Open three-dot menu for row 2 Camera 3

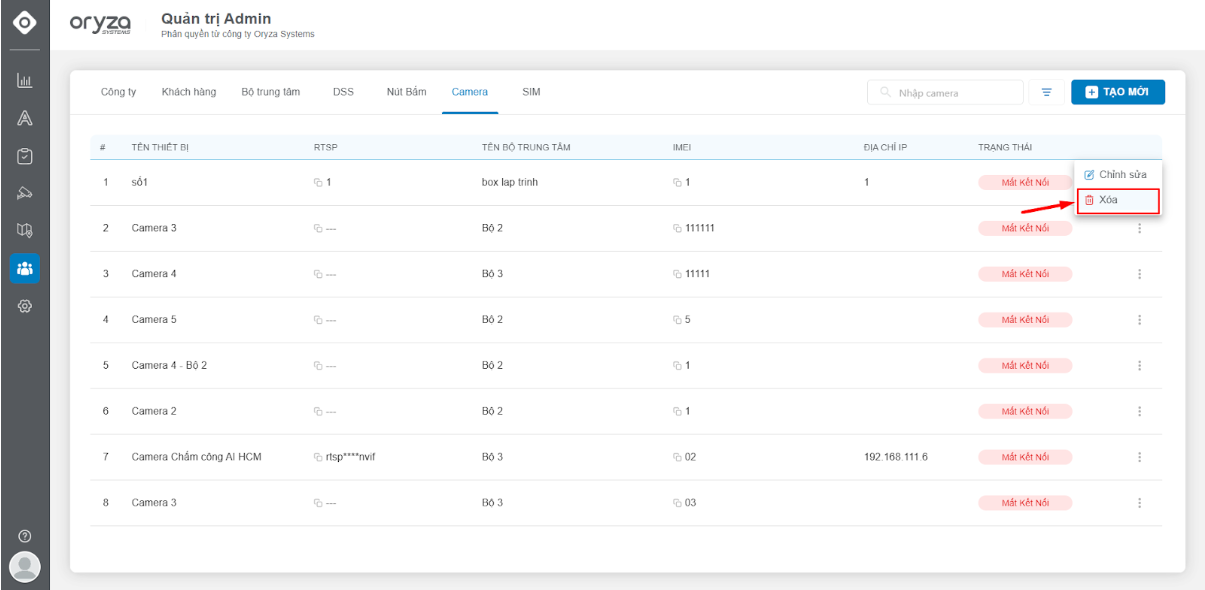(1139, 228)
